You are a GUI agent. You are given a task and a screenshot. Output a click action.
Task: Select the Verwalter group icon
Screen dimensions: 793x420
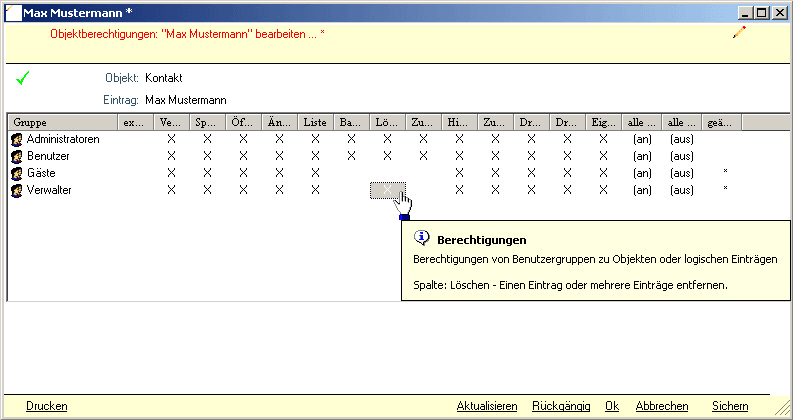(17, 190)
